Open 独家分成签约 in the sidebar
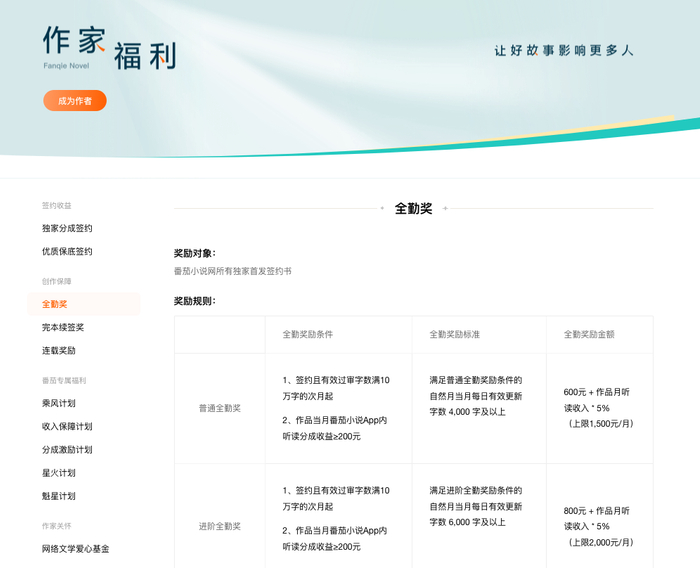The height and width of the screenshot is (568, 700). click(67, 228)
